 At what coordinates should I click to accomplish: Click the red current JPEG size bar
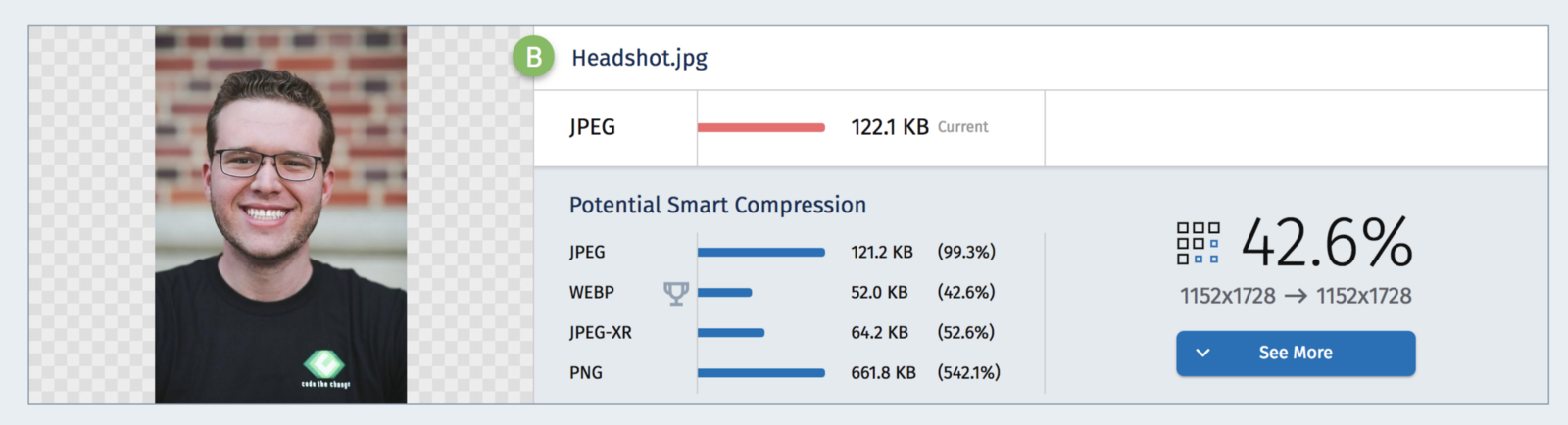tap(760, 127)
